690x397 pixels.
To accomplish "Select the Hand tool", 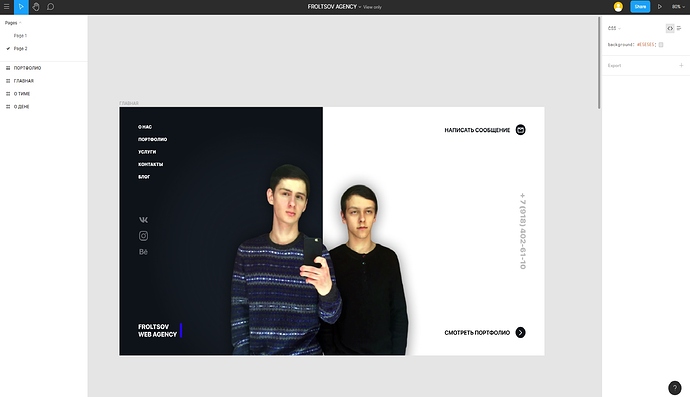I will [36, 7].
